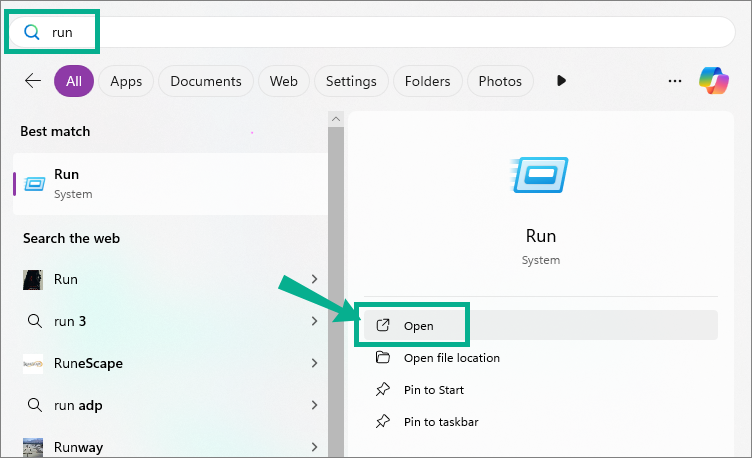The image size is (752, 458).
Task: Click the results scrollbar up arrow
Action: (336, 119)
